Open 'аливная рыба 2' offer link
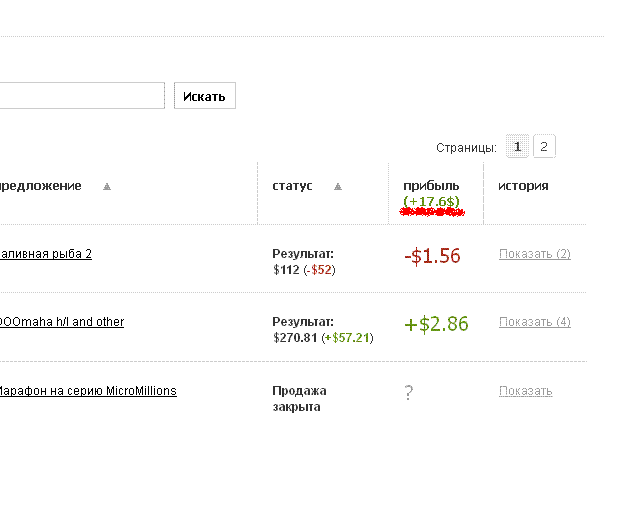640x512 pixels. 46,254
